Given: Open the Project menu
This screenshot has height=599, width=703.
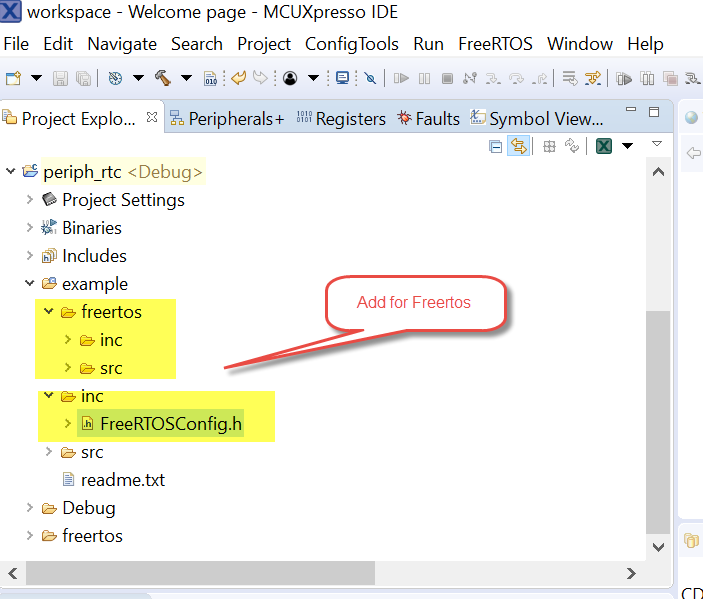Looking at the screenshot, I should coord(264,44).
